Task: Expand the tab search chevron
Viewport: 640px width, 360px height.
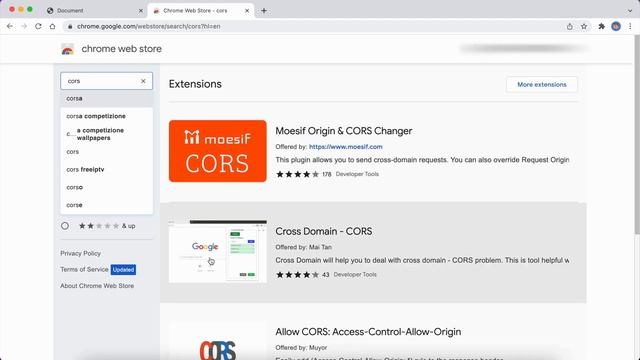Action: pos(630,11)
